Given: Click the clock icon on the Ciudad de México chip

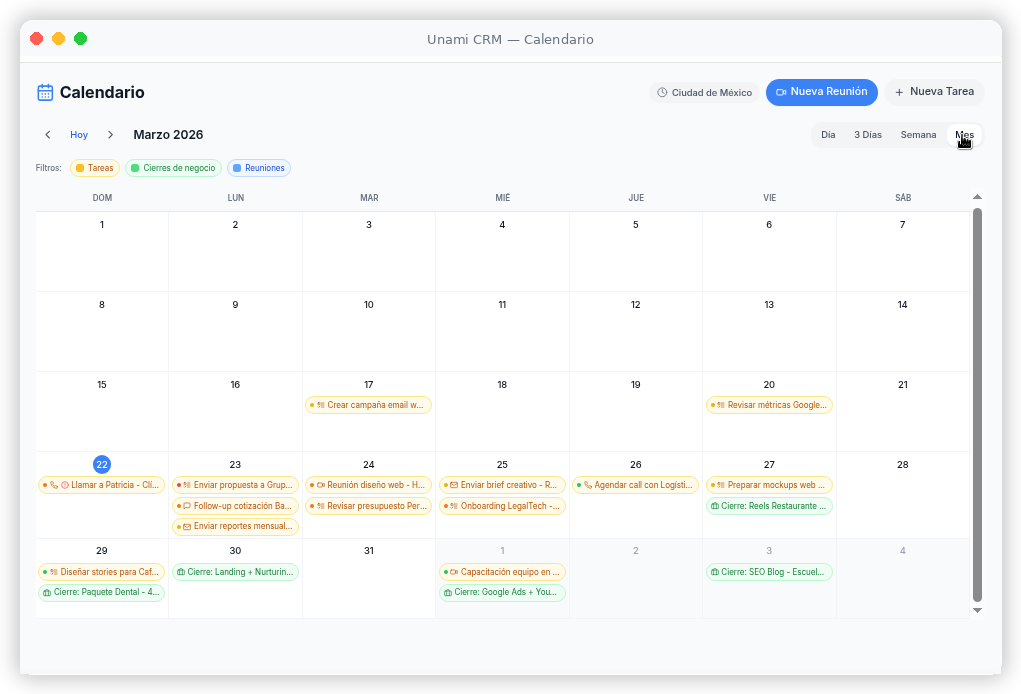Looking at the screenshot, I should tap(662, 92).
